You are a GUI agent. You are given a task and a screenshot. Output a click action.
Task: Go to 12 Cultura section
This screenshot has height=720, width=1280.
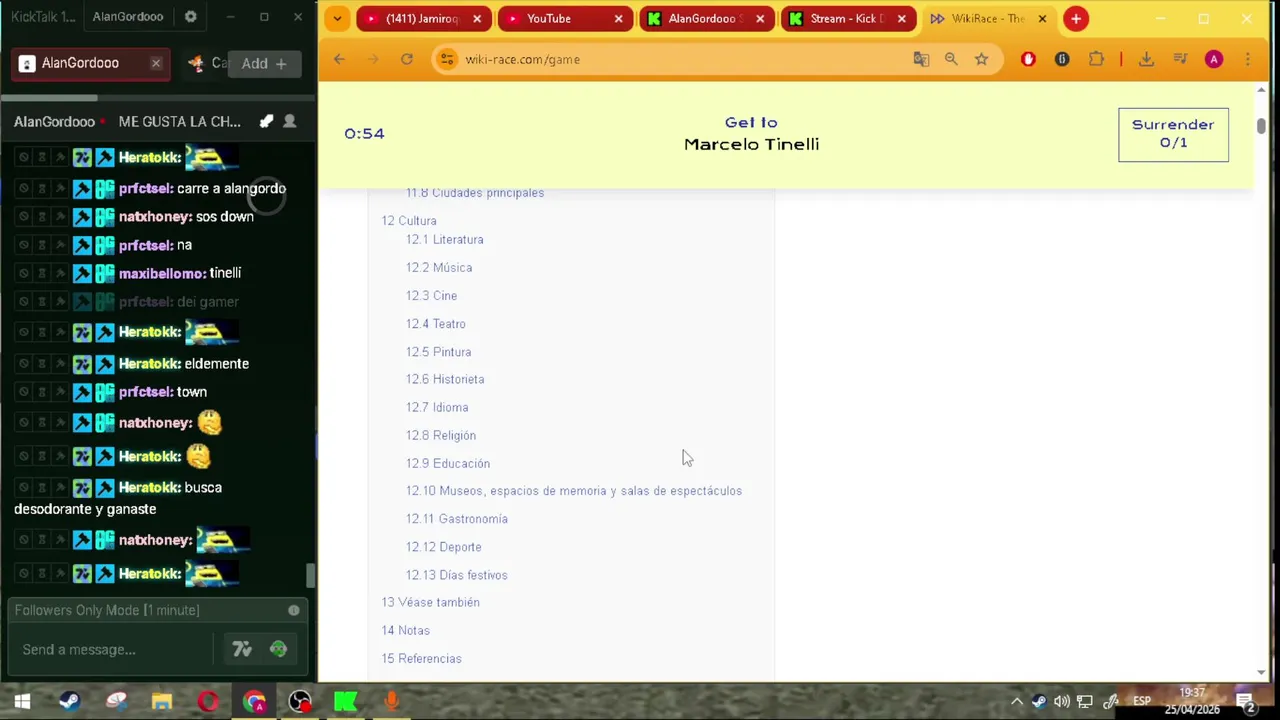(409, 221)
